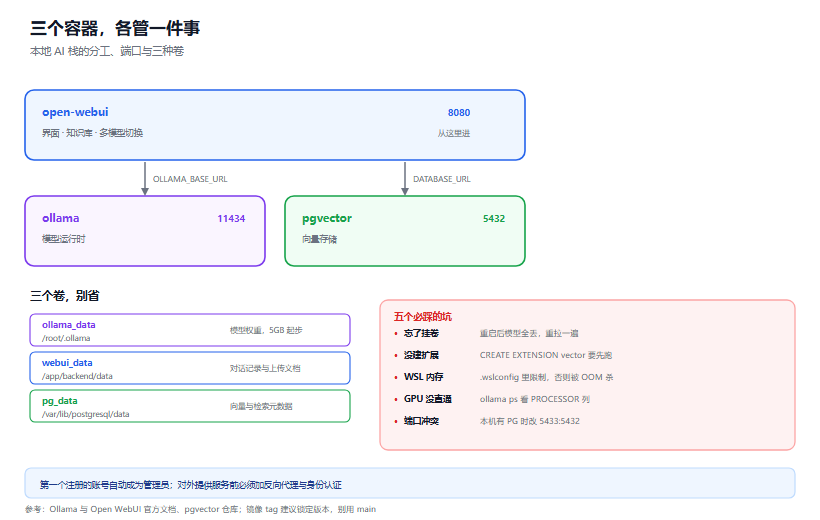This screenshot has height=520, width=820.
Task: Click the 向量存储 description
Action: click(x=319, y=239)
